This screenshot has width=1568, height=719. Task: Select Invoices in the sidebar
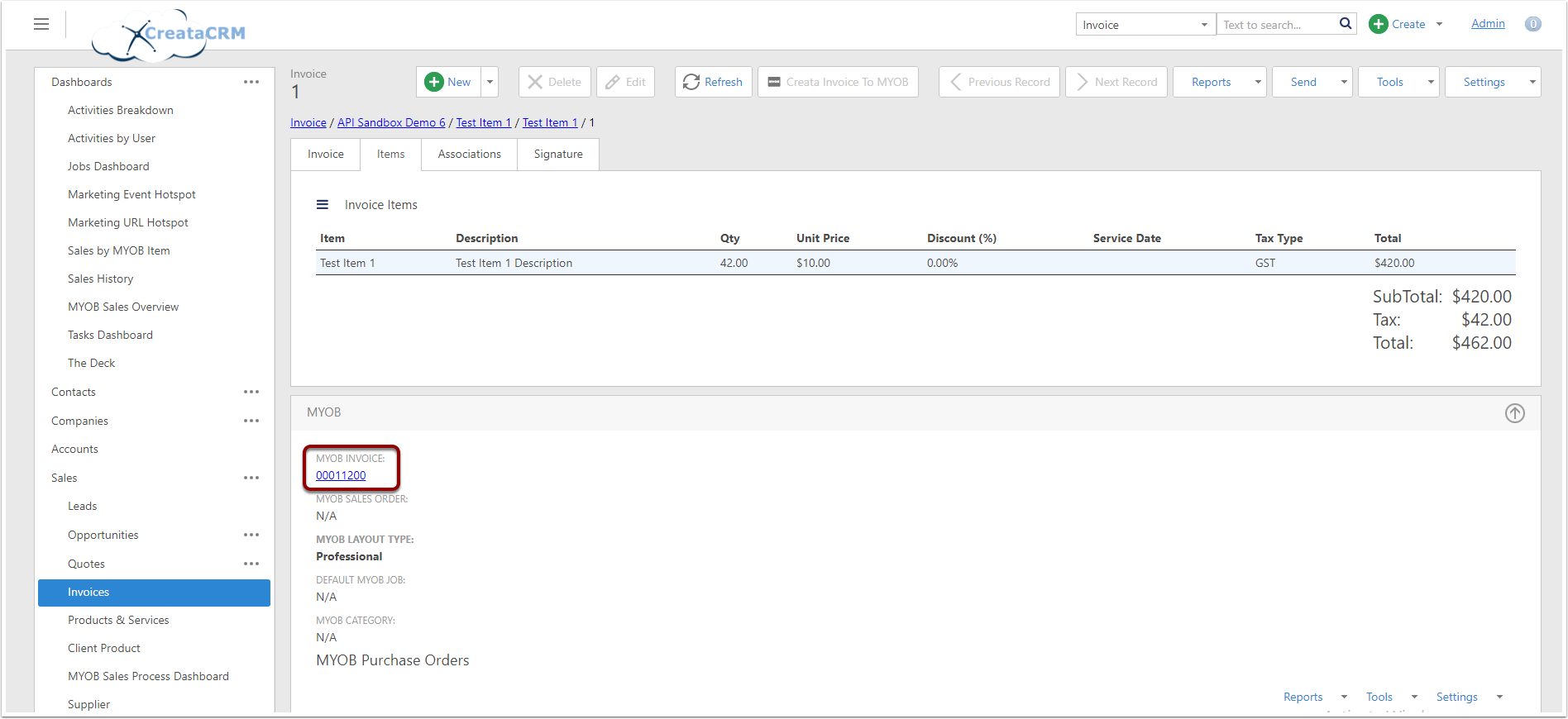[x=154, y=593]
